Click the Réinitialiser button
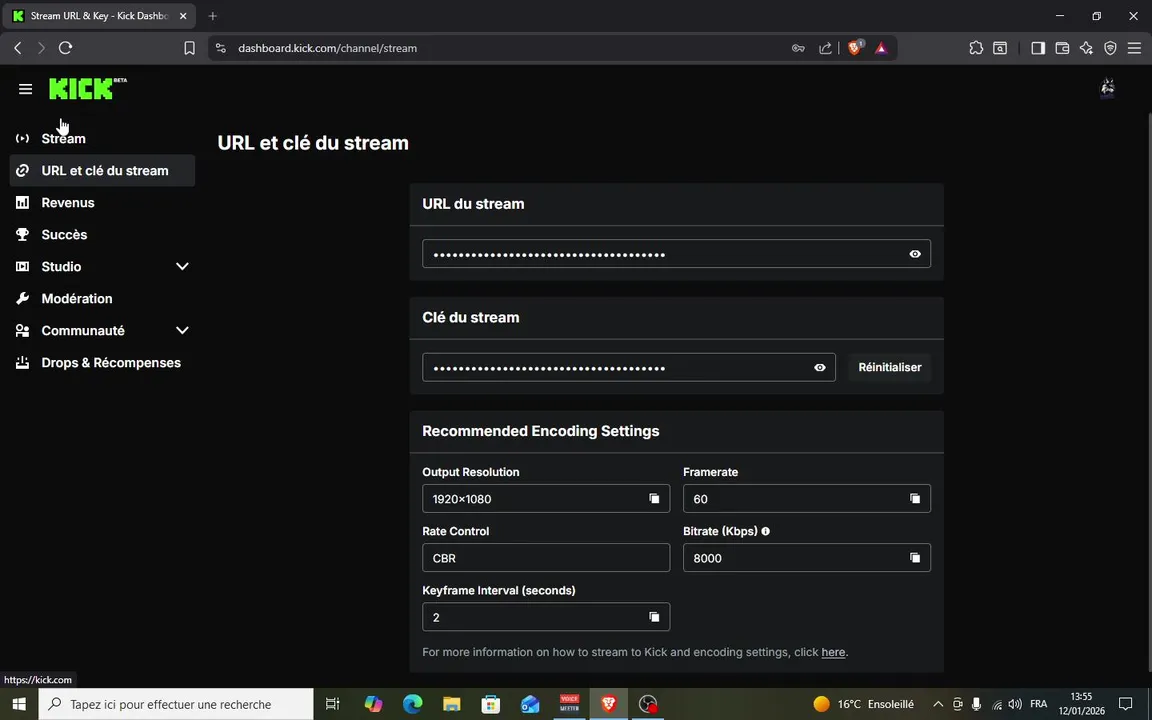The height and width of the screenshot is (720, 1152). [x=890, y=367]
